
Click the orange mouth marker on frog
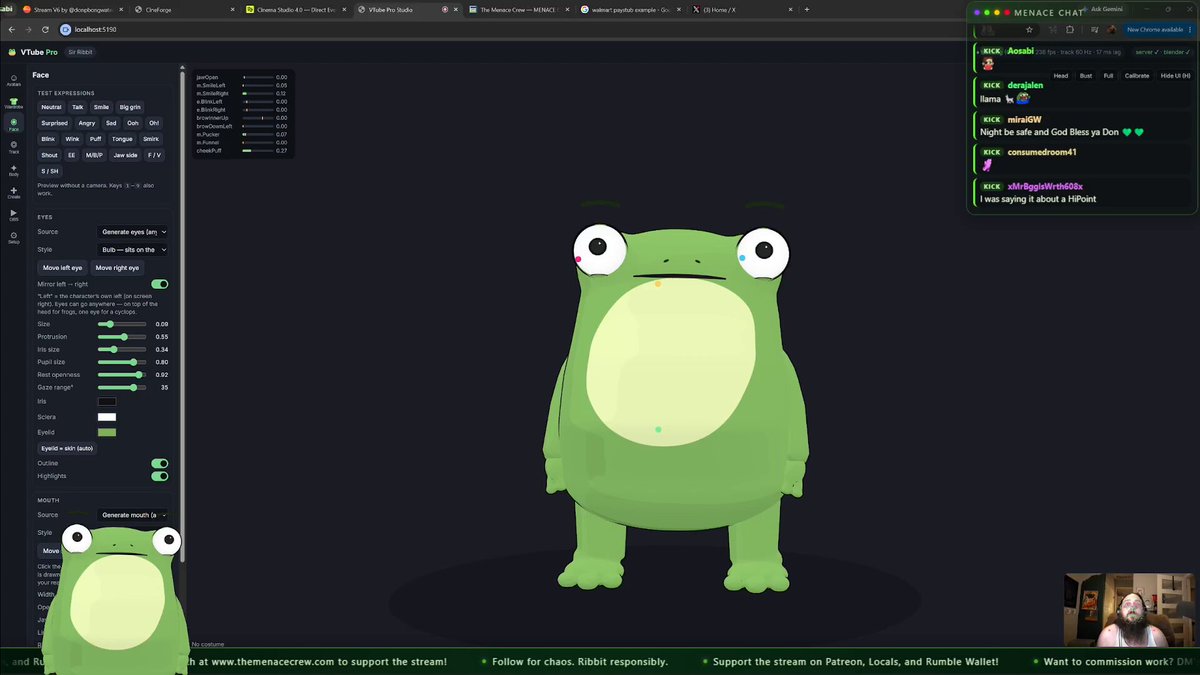point(658,284)
